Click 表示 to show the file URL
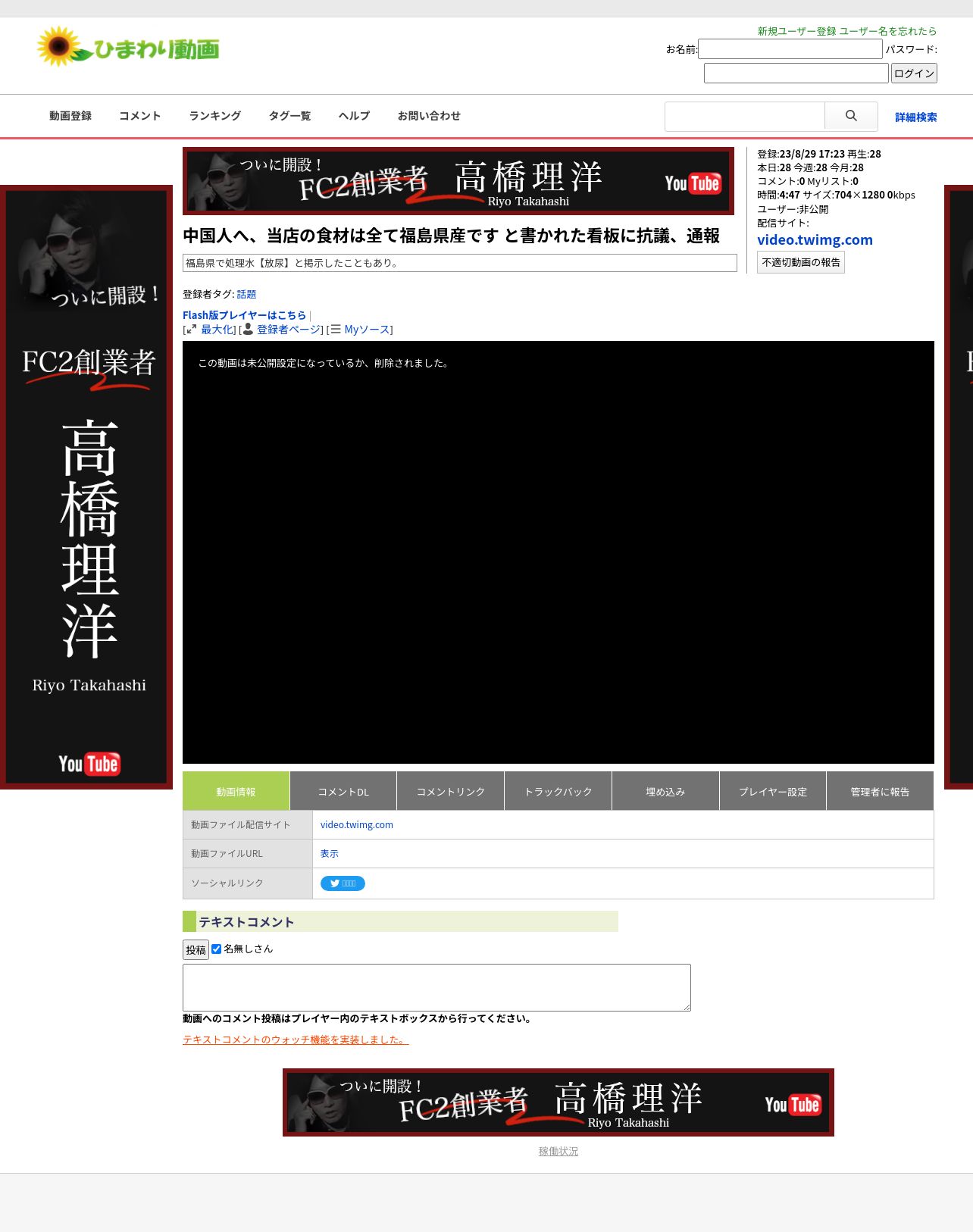The image size is (973, 1232). (330, 853)
